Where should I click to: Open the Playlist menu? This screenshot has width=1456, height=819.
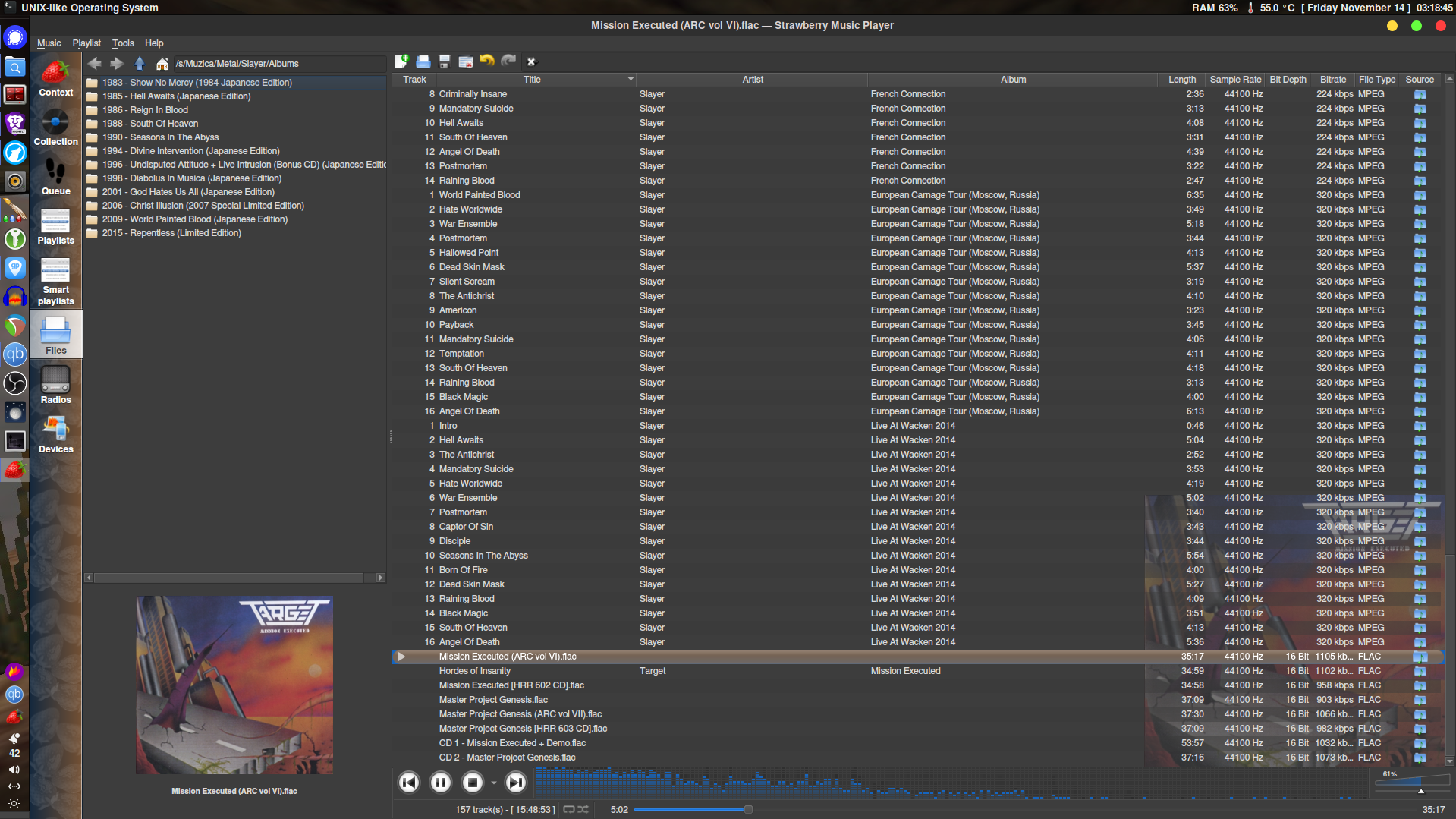coord(86,43)
